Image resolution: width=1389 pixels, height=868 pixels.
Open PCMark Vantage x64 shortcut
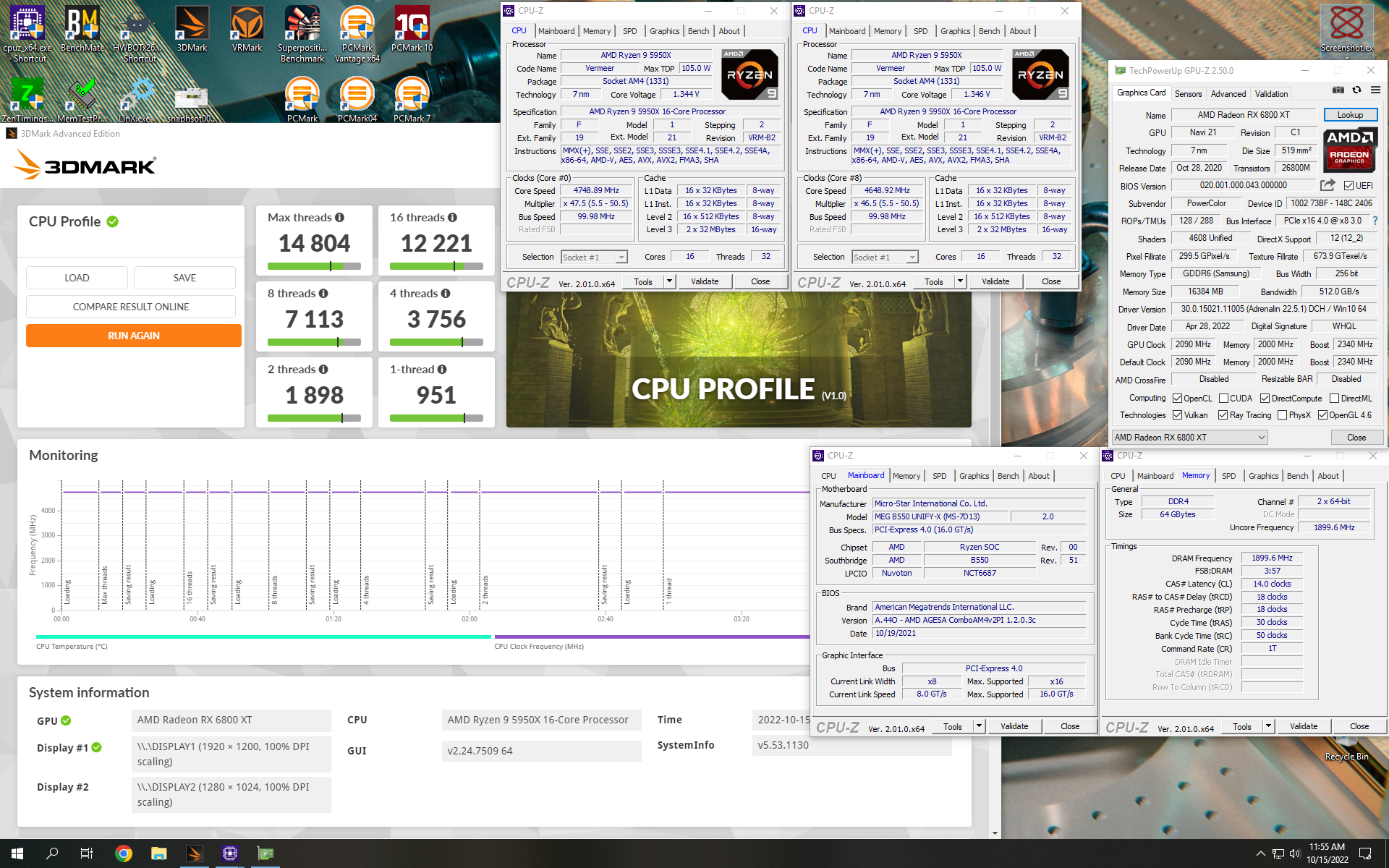coord(357,34)
